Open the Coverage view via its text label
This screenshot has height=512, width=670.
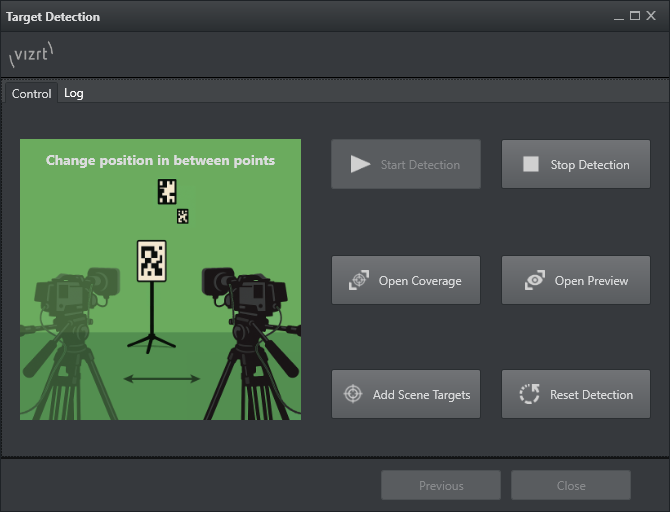coord(420,281)
